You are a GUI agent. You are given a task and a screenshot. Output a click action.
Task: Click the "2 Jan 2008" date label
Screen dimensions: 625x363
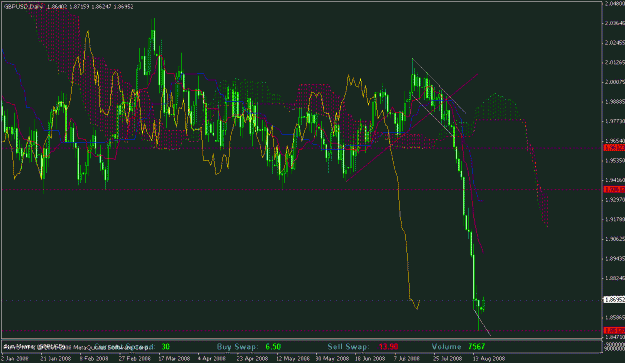[x=15, y=358]
